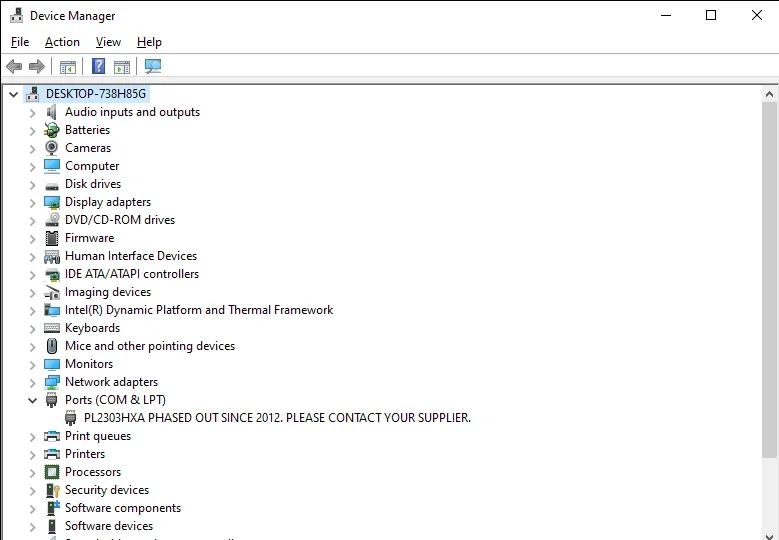Click the Audio inputs and outputs speaker icon
Screen dimensions: 779x540
coord(52,112)
